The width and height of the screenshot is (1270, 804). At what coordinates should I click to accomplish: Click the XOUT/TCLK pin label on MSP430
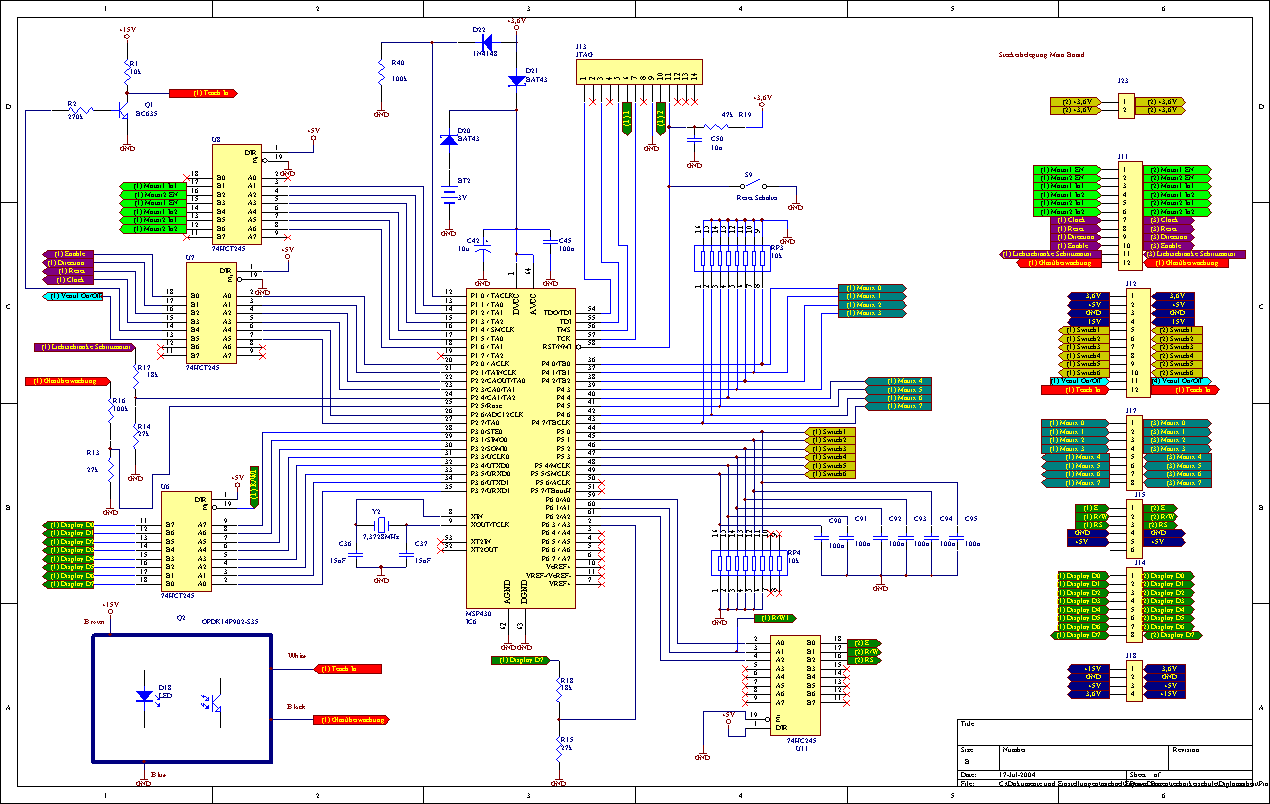(x=490, y=524)
